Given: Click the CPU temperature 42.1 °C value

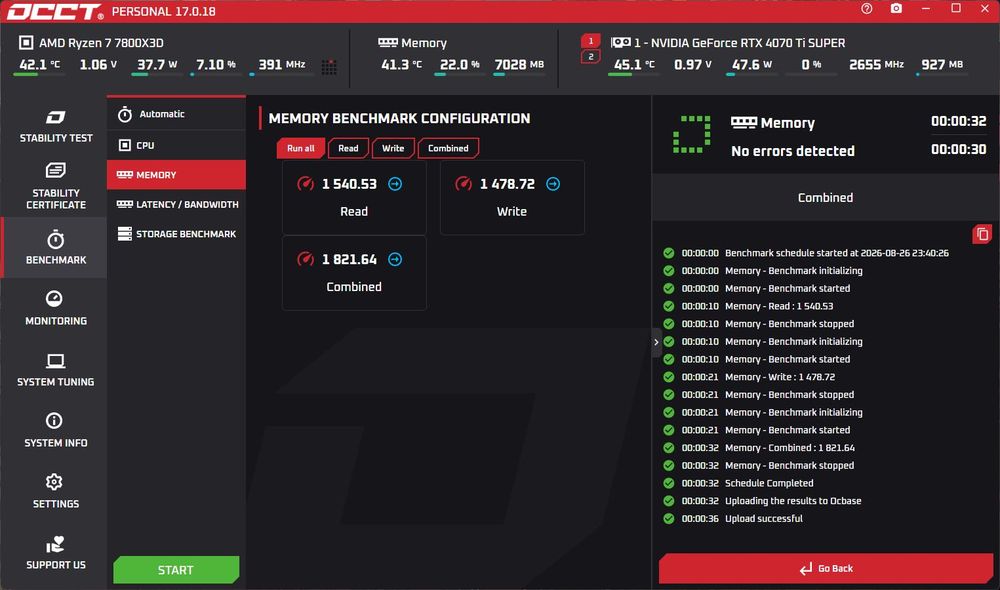Looking at the screenshot, I should coord(40,64).
